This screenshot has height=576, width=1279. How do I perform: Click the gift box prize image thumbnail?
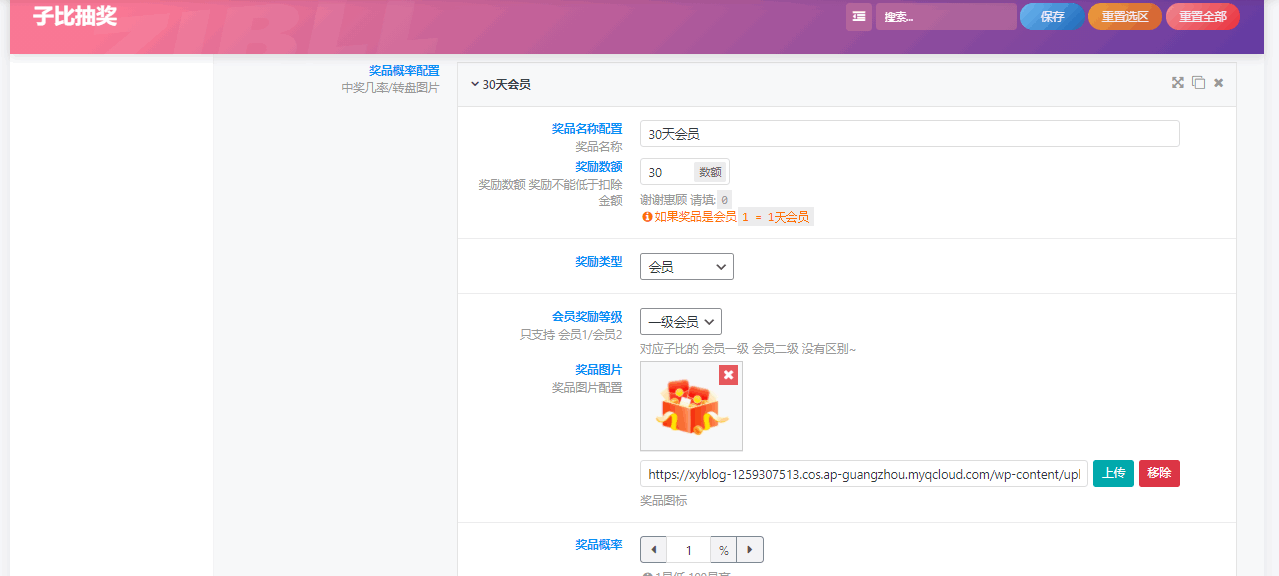(x=690, y=408)
